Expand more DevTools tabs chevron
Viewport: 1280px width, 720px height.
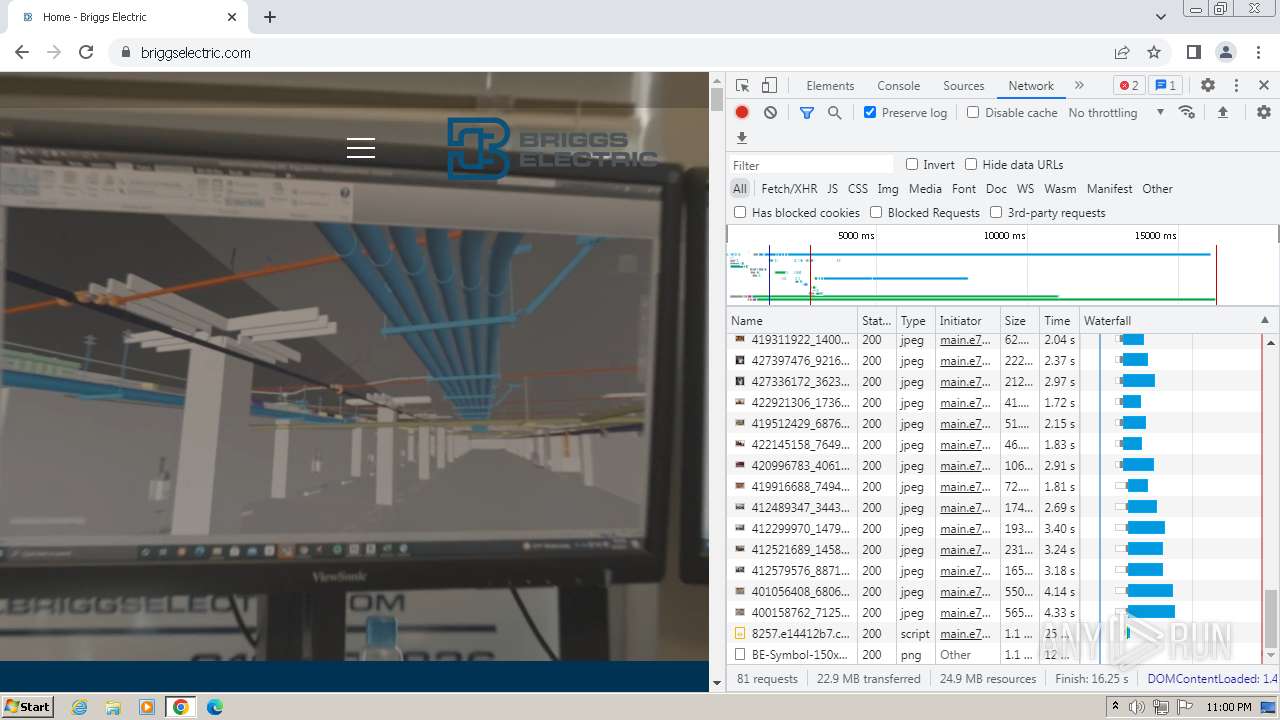(x=1079, y=86)
